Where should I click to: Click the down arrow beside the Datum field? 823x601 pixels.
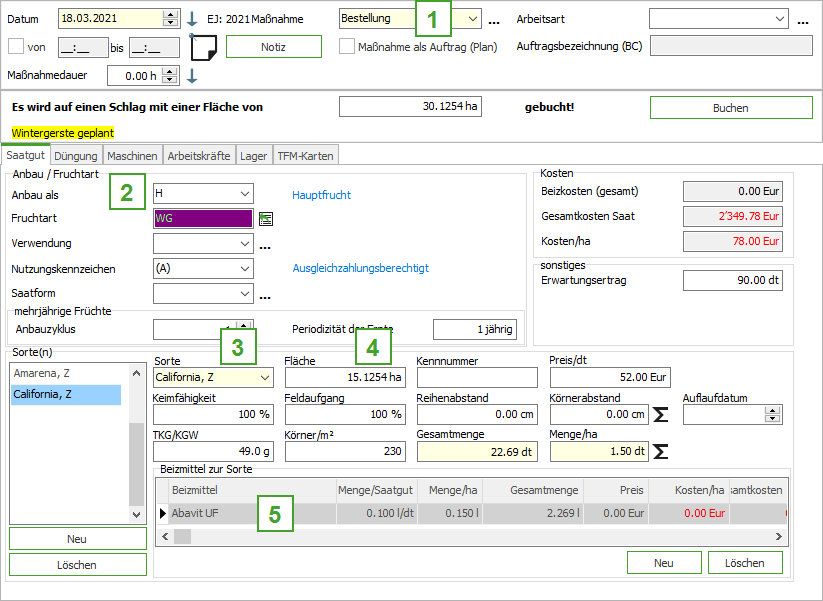point(192,19)
